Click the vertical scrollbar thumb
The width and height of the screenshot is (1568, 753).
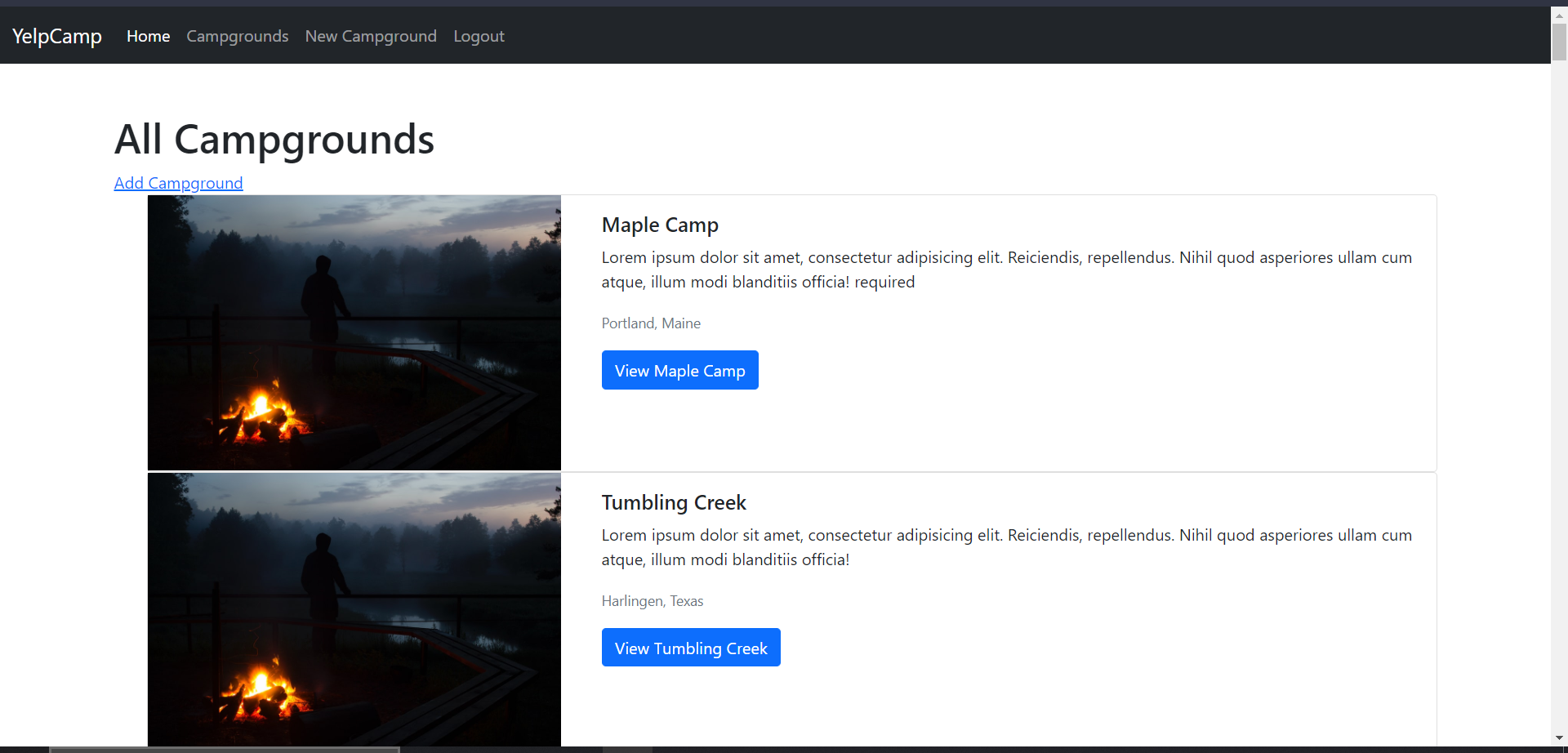1559,42
